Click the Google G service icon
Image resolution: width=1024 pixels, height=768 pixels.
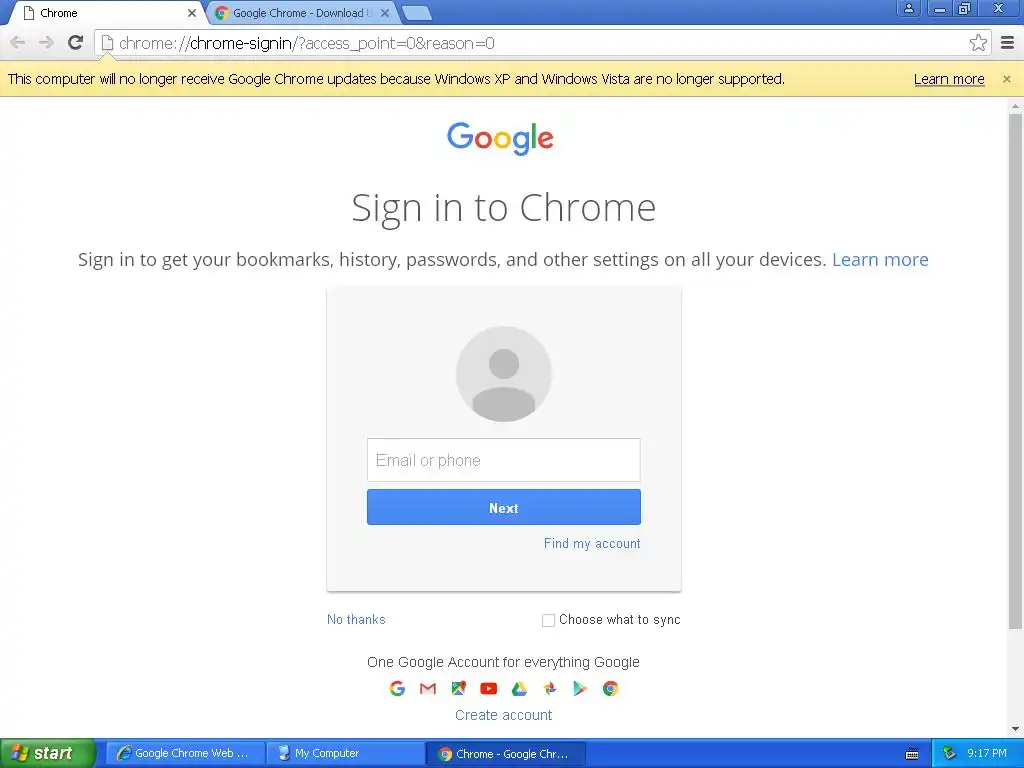397,688
